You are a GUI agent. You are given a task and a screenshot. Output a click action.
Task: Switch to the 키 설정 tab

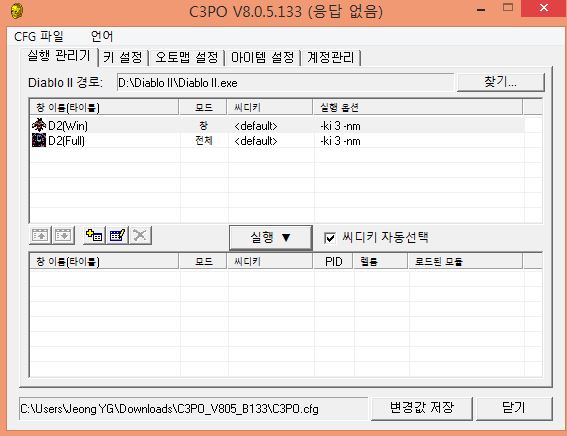coord(123,57)
